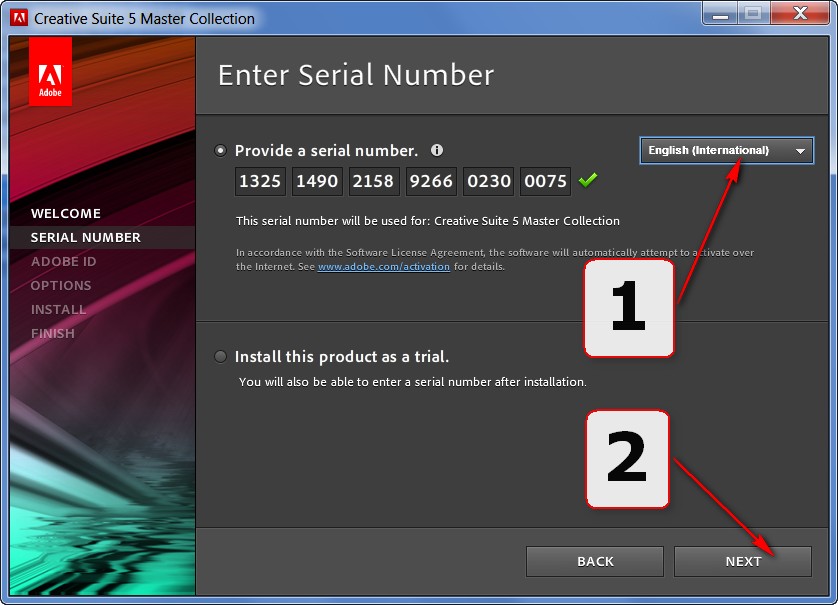Select 'Install this product as a trial'
Screen dimensions: 838x605
[220, 356]
